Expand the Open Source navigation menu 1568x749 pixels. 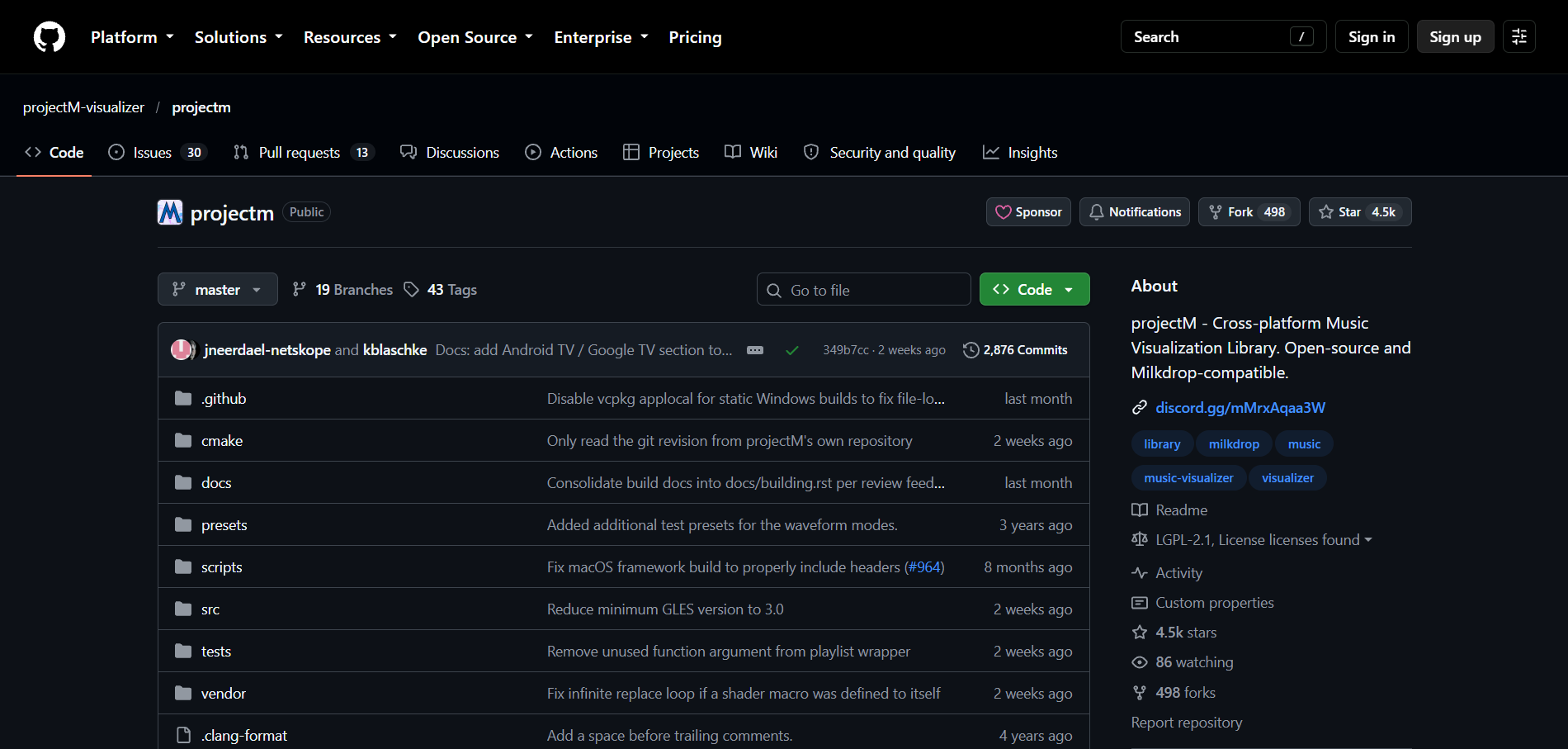point(475,37)
